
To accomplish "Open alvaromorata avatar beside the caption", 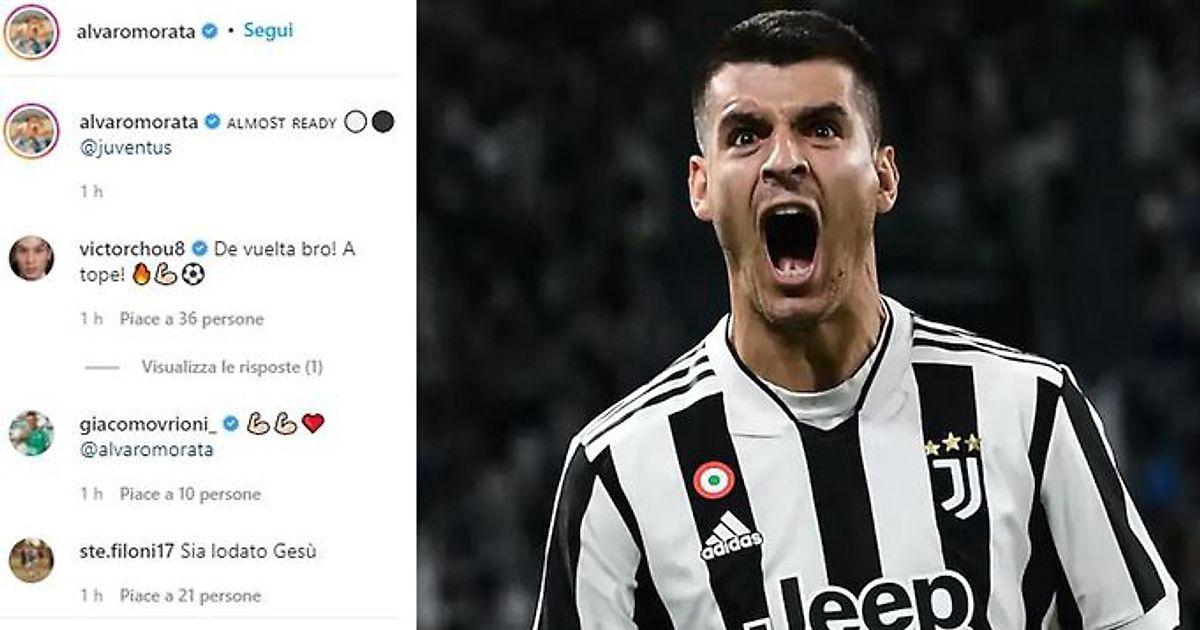I will coord(31,131).
